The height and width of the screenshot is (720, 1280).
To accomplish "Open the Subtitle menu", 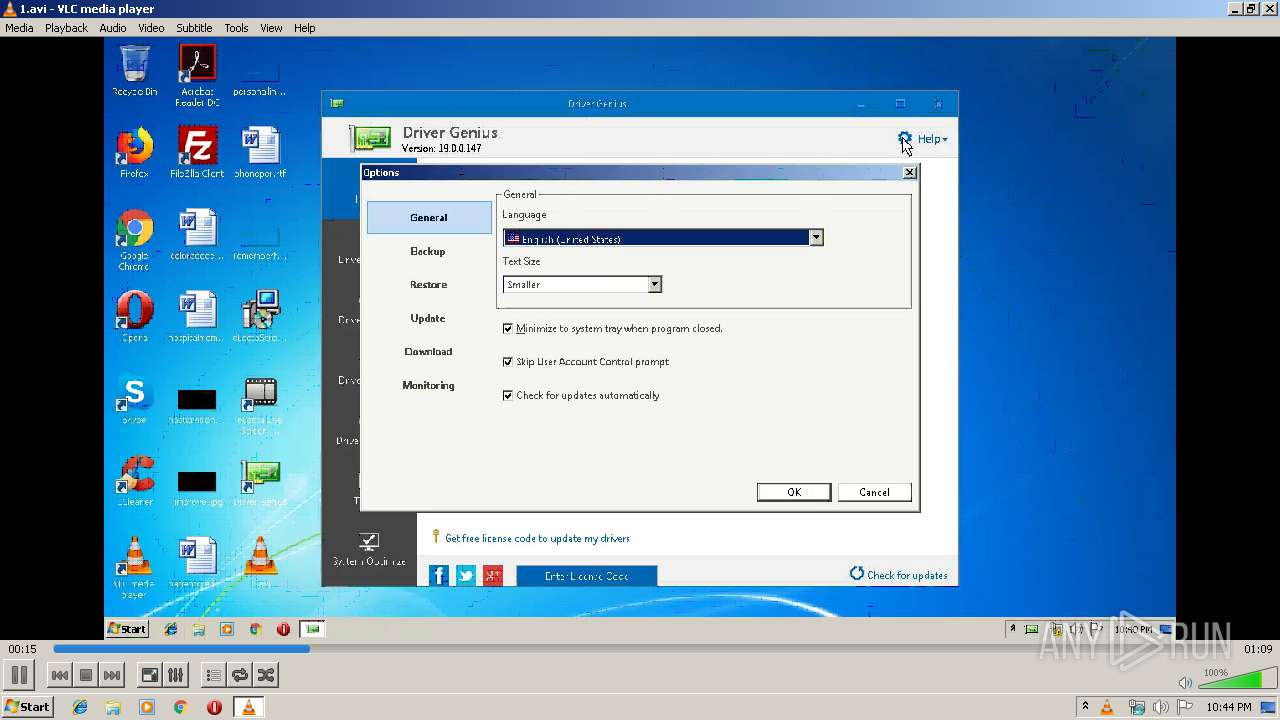I will (194, 28).
